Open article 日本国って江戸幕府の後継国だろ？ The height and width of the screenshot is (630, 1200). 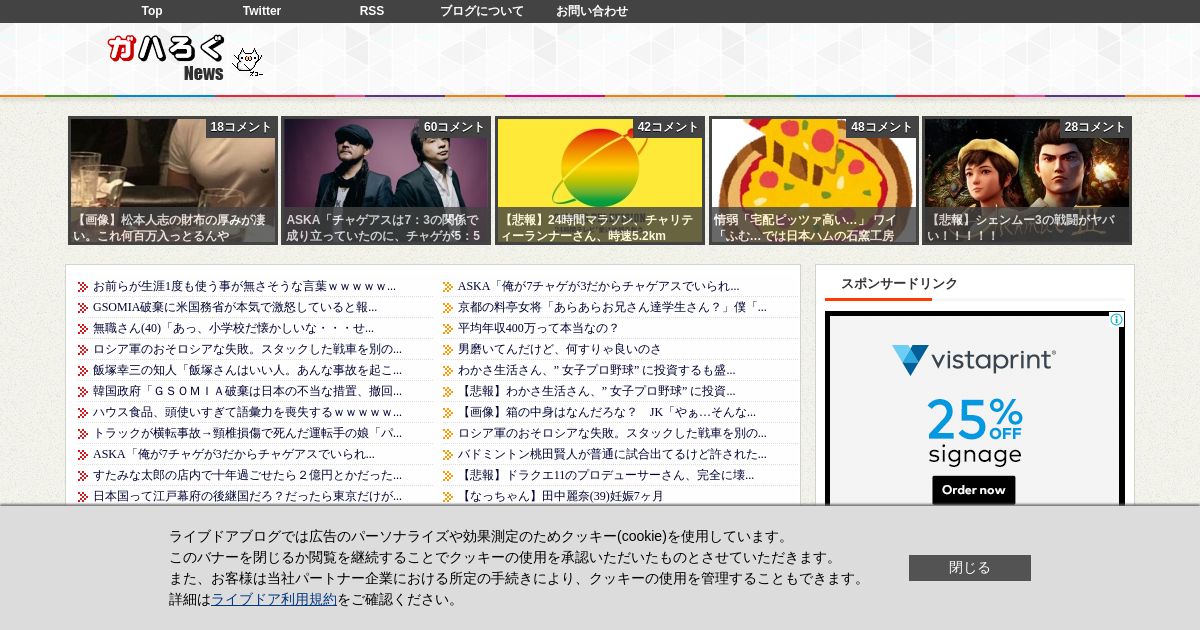(x=247, y=496)
